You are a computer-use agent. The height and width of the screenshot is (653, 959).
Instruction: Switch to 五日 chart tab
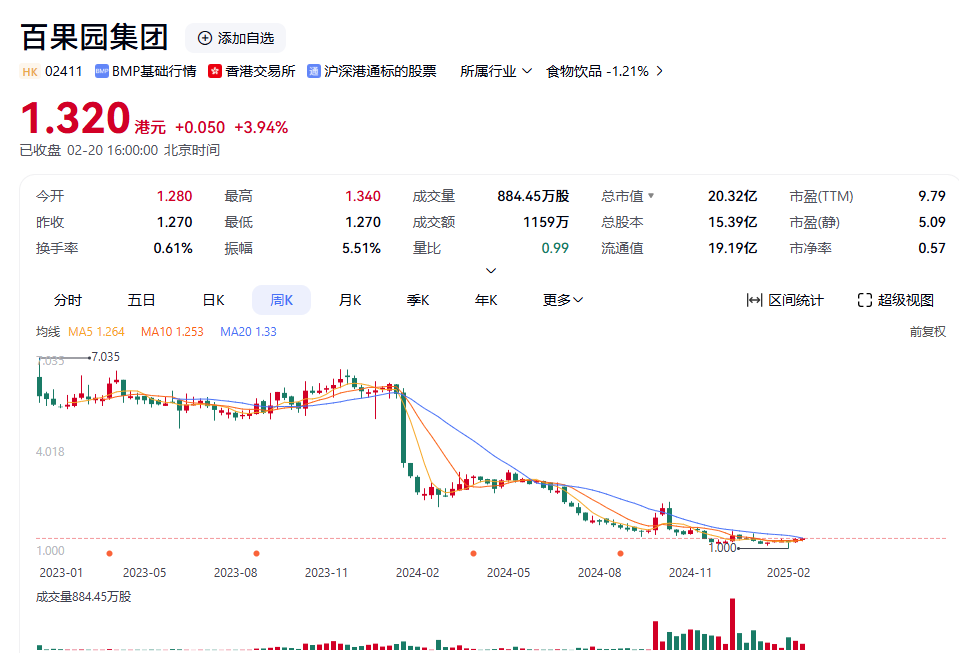141,300
